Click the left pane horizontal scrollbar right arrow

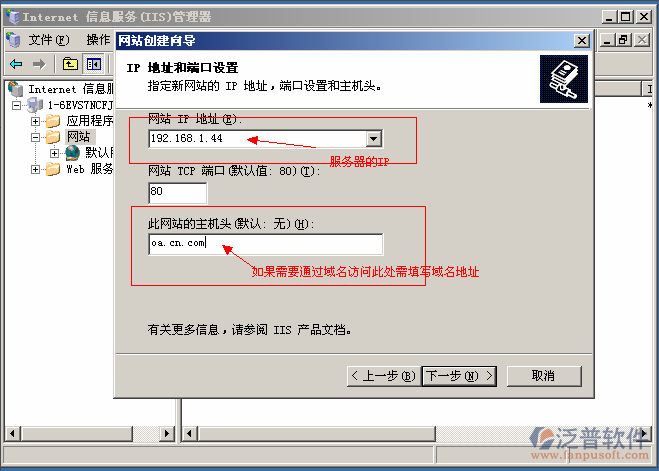(x=167, y=433)
